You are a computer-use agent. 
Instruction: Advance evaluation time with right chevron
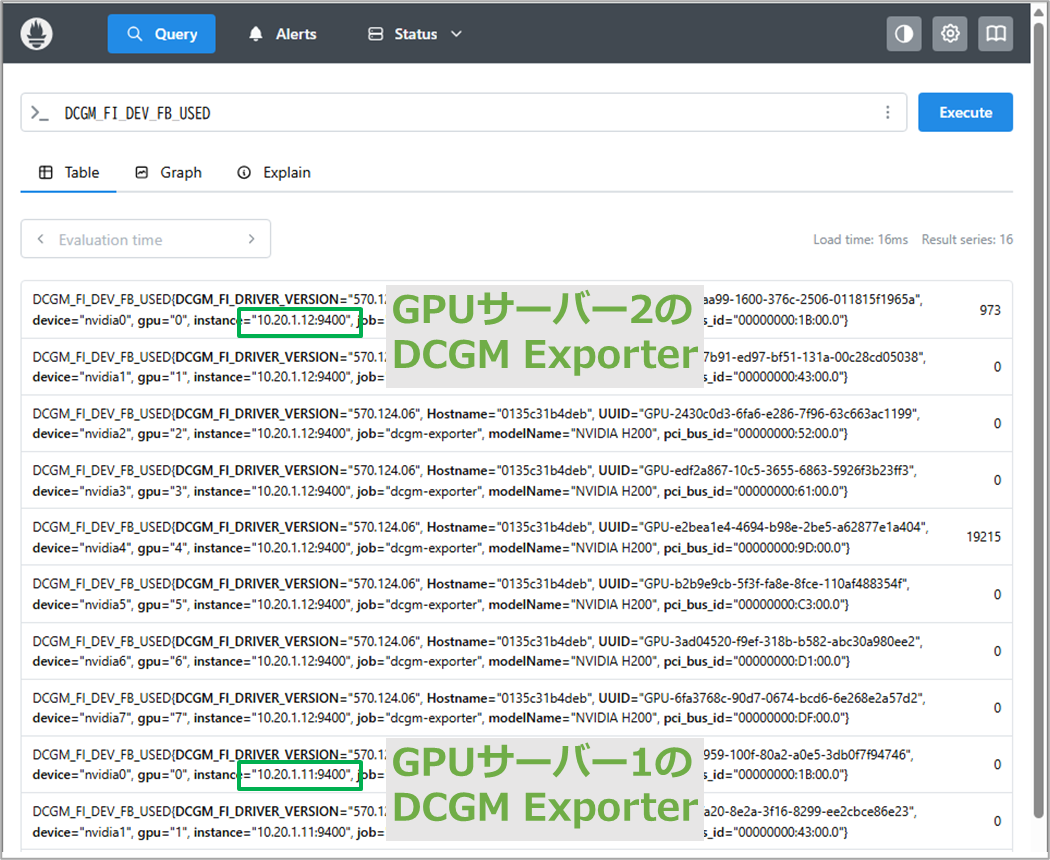click(x=252, y=239)
